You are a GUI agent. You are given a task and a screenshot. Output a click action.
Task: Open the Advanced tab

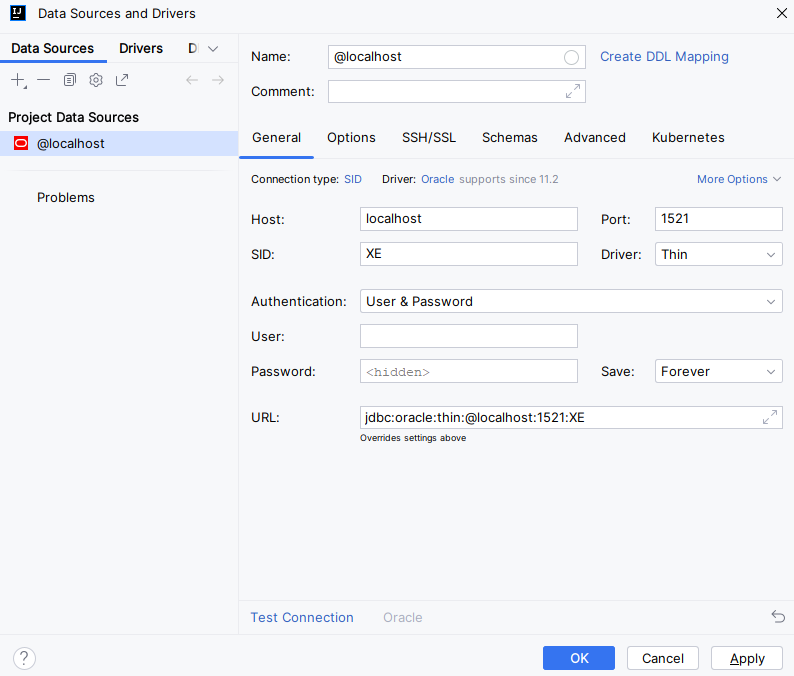(595, 138)
